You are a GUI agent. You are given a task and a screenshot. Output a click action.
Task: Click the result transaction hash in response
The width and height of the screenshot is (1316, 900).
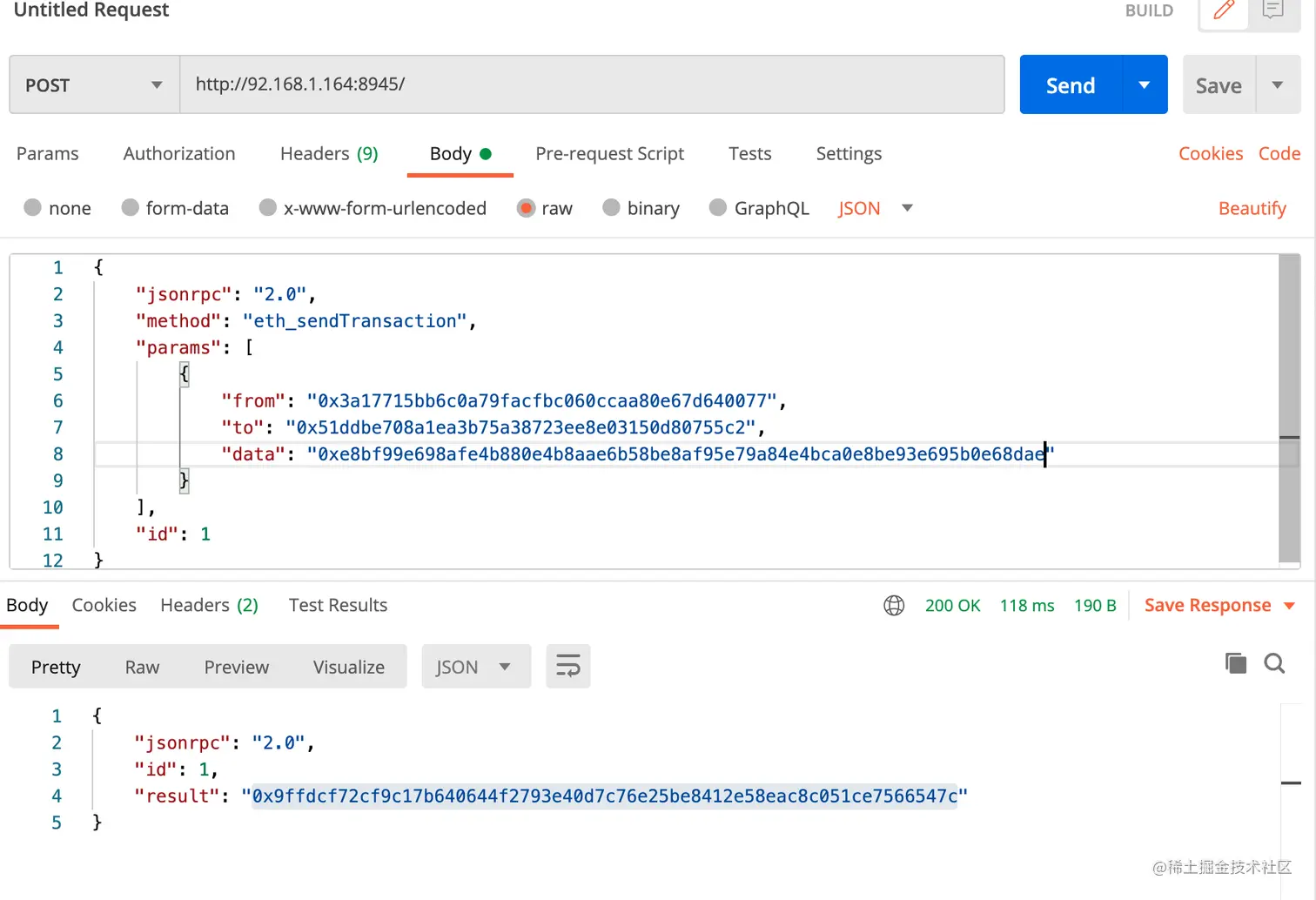click(x=605, y=796)
